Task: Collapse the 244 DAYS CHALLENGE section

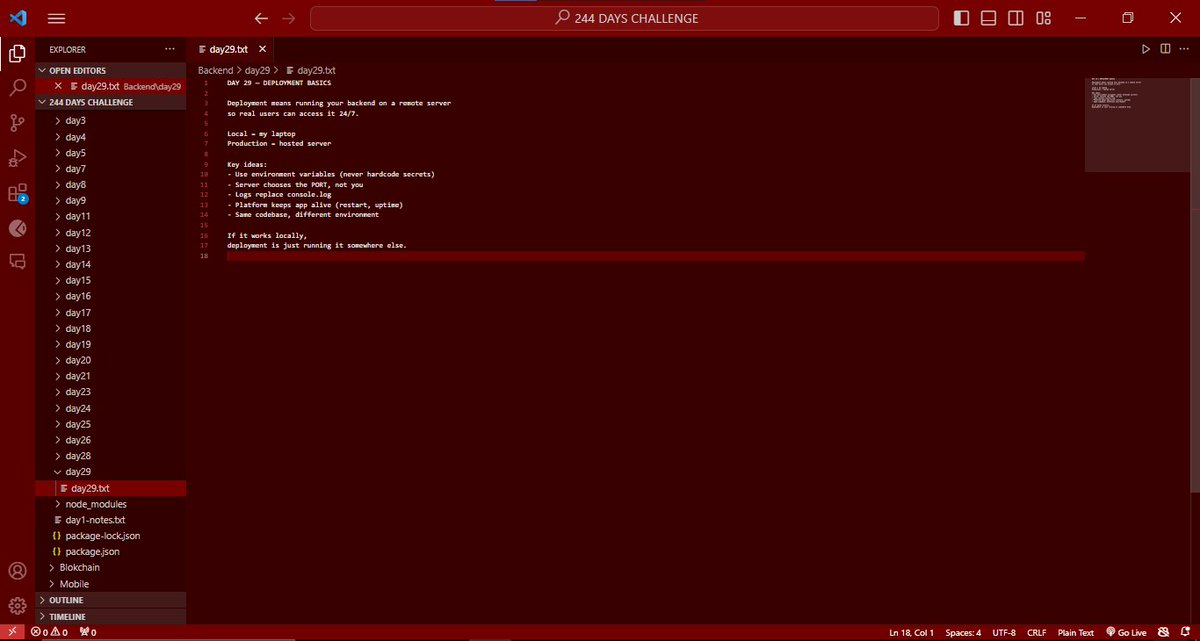Action: pos(111,102)
